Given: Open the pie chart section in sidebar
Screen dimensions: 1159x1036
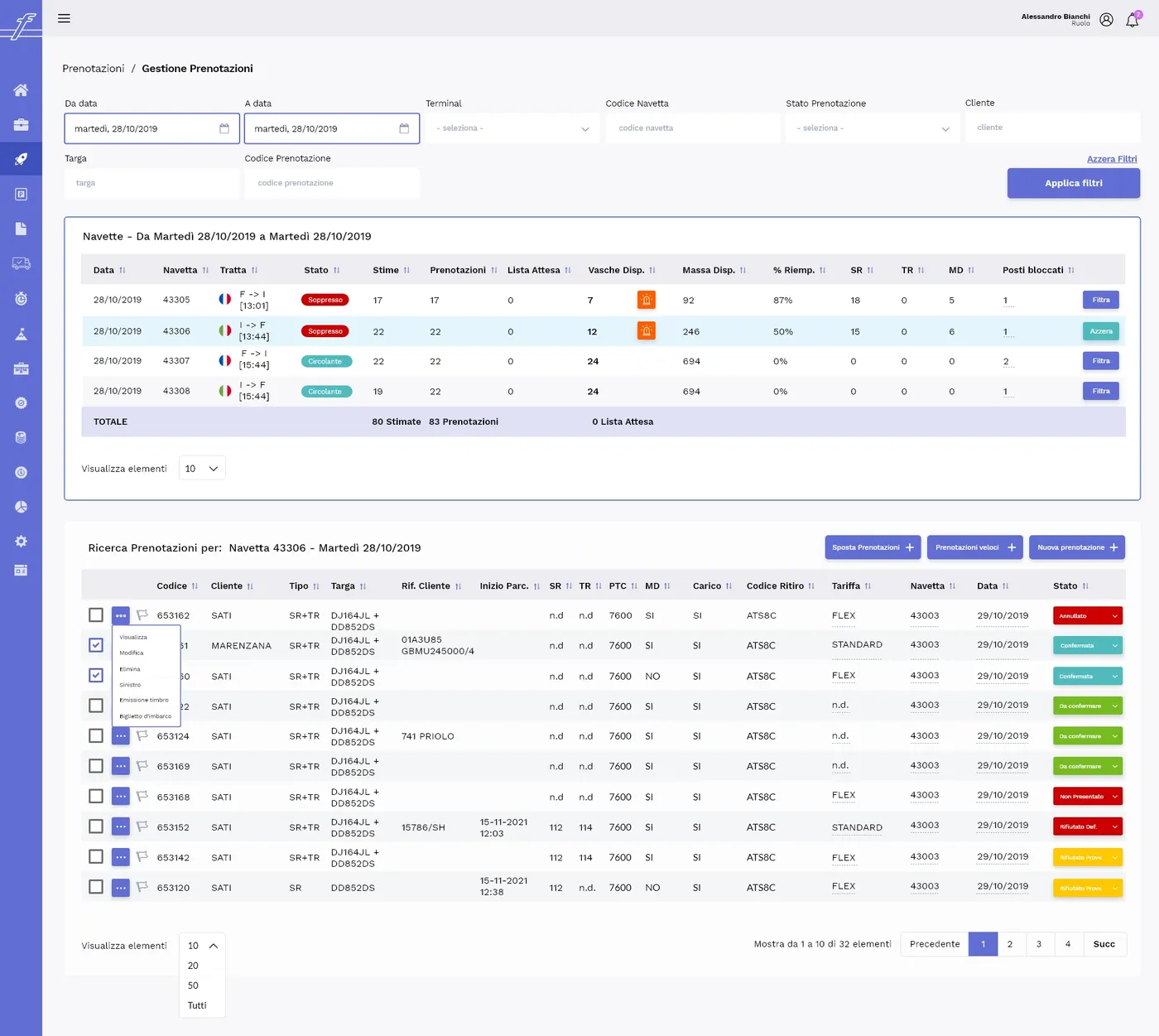Looking at the screenshot, I should [x=21, y=507].
